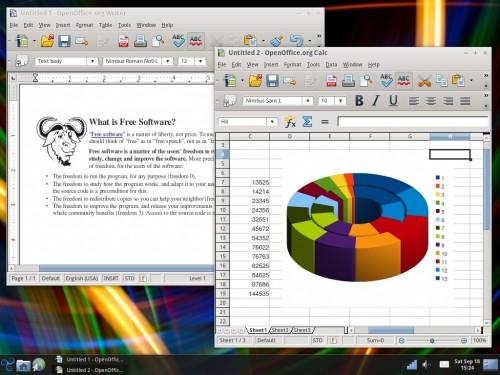Click Save icon in Writer toolbar
Image resolution: width=500 pixels, height=375 pixels.
pyautogui.click(x=64, y=41)
